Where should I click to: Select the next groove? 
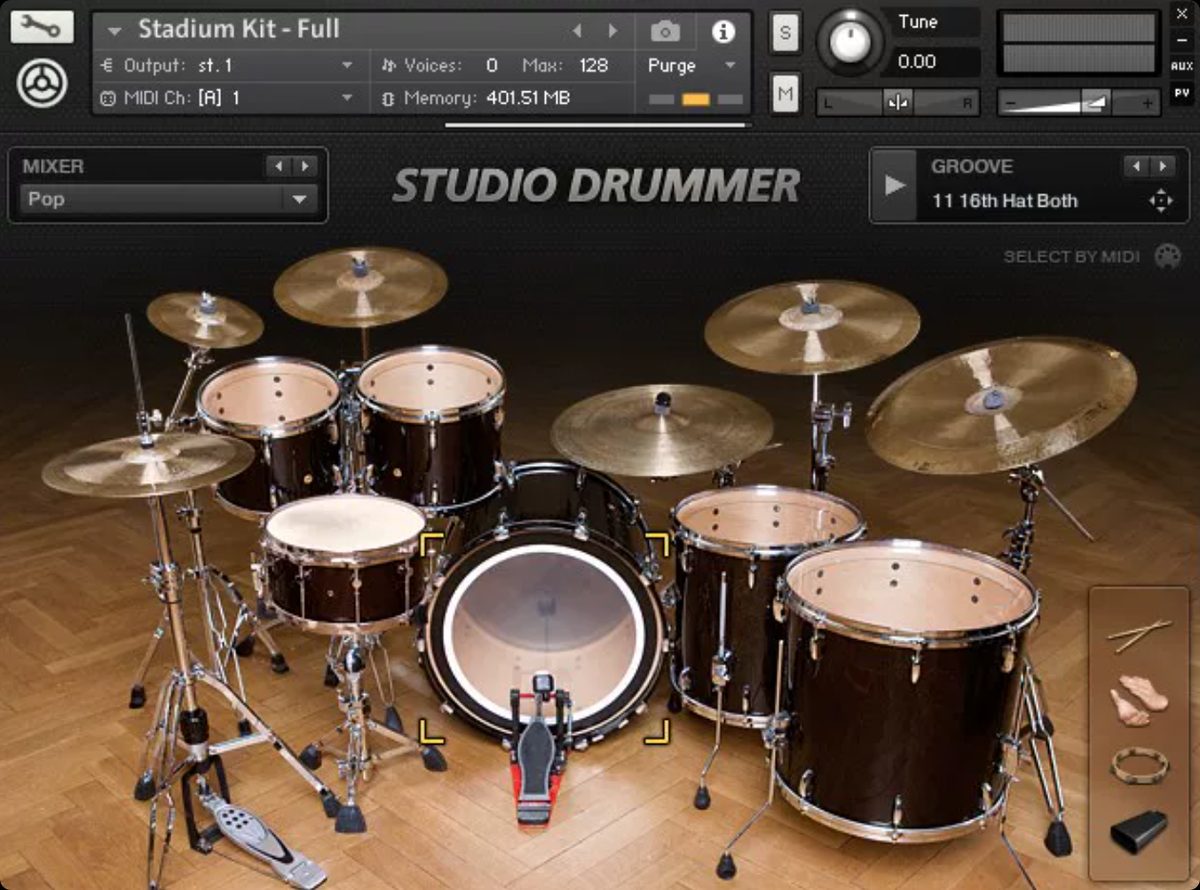click(1162, 166)
